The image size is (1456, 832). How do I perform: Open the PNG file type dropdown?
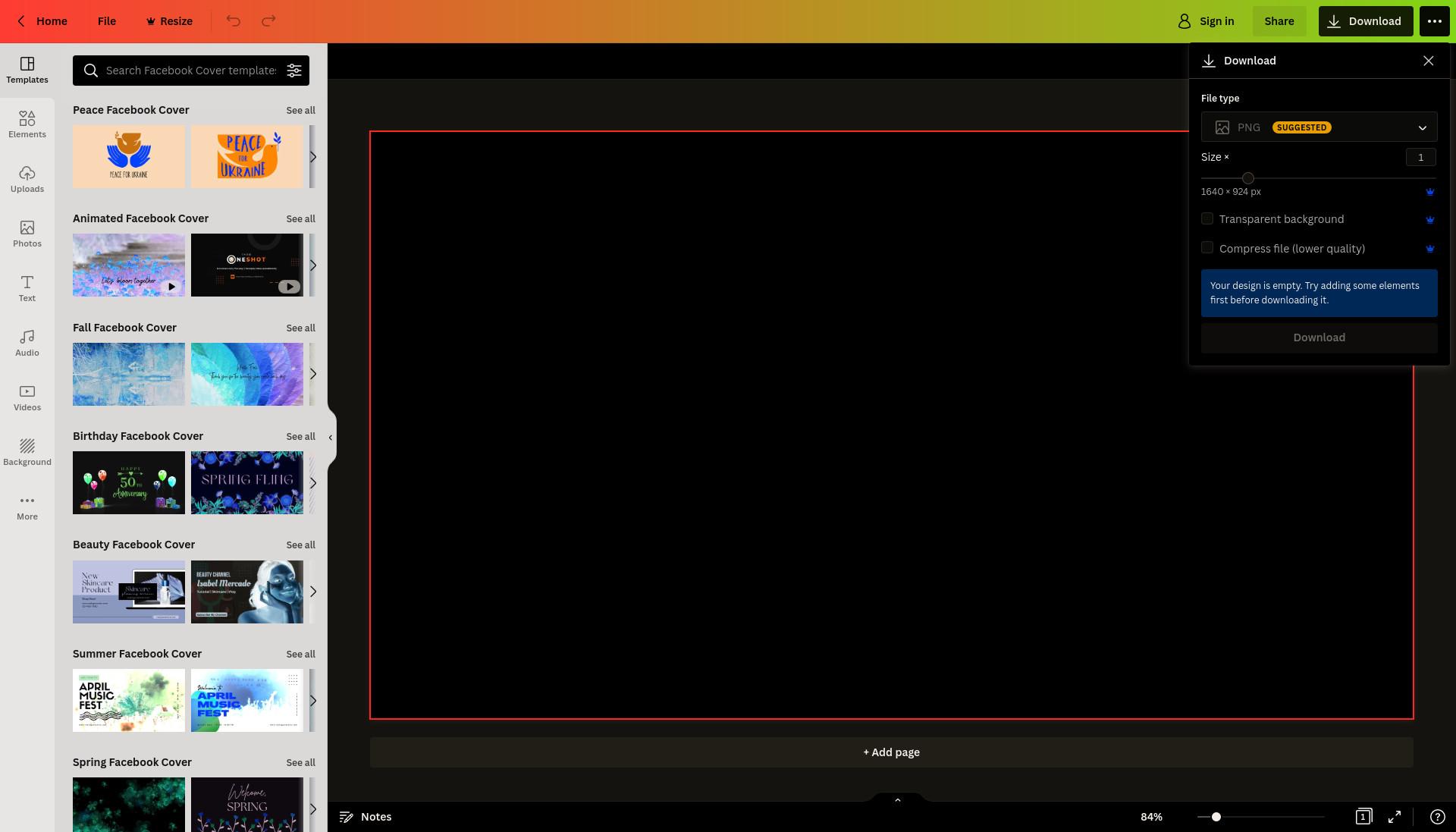click(x=1319, y=127)
